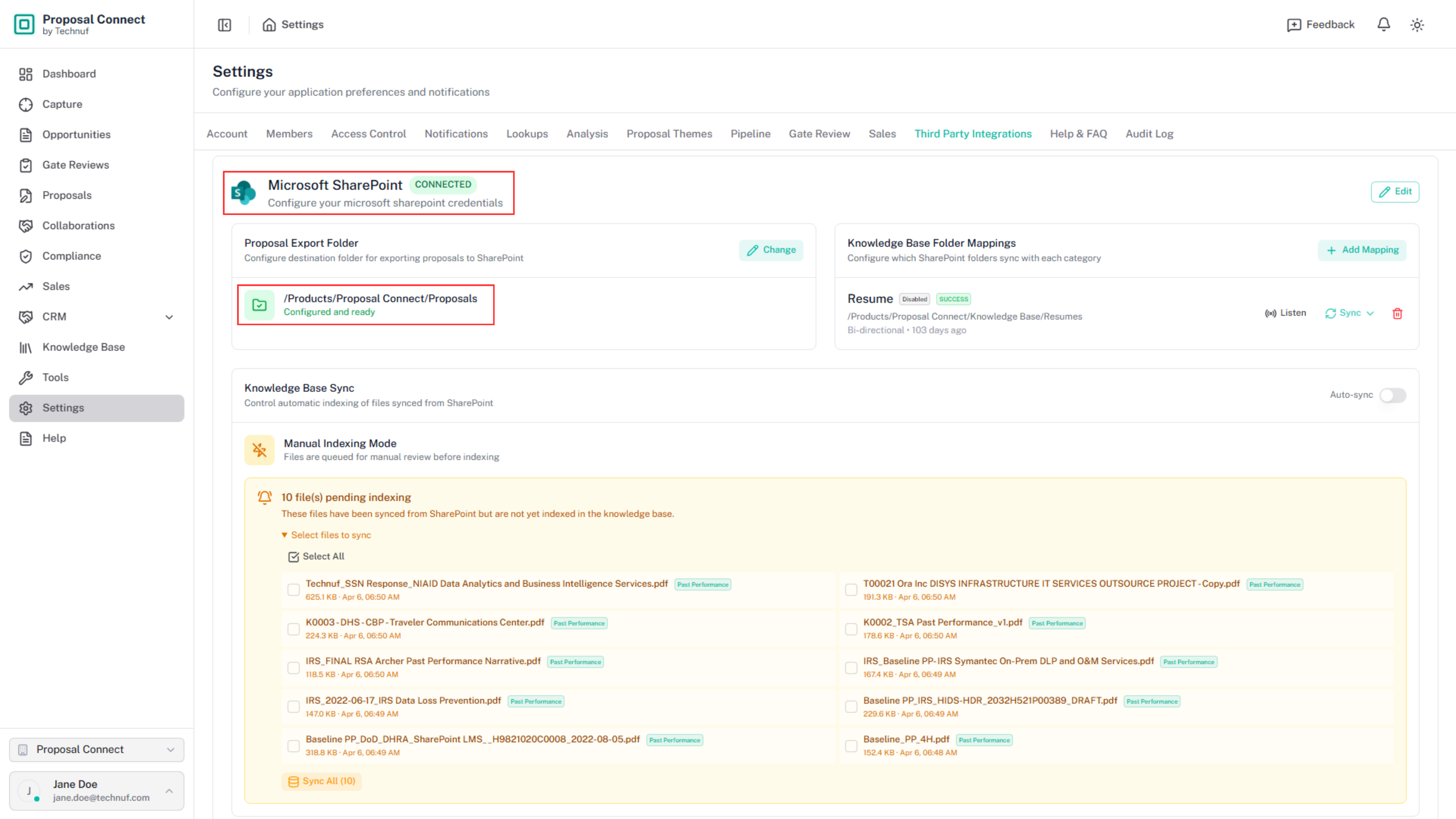
Task: Click the Past Performance tag on Baseline_PP_4H.pdf
Action: click(984, 741)
